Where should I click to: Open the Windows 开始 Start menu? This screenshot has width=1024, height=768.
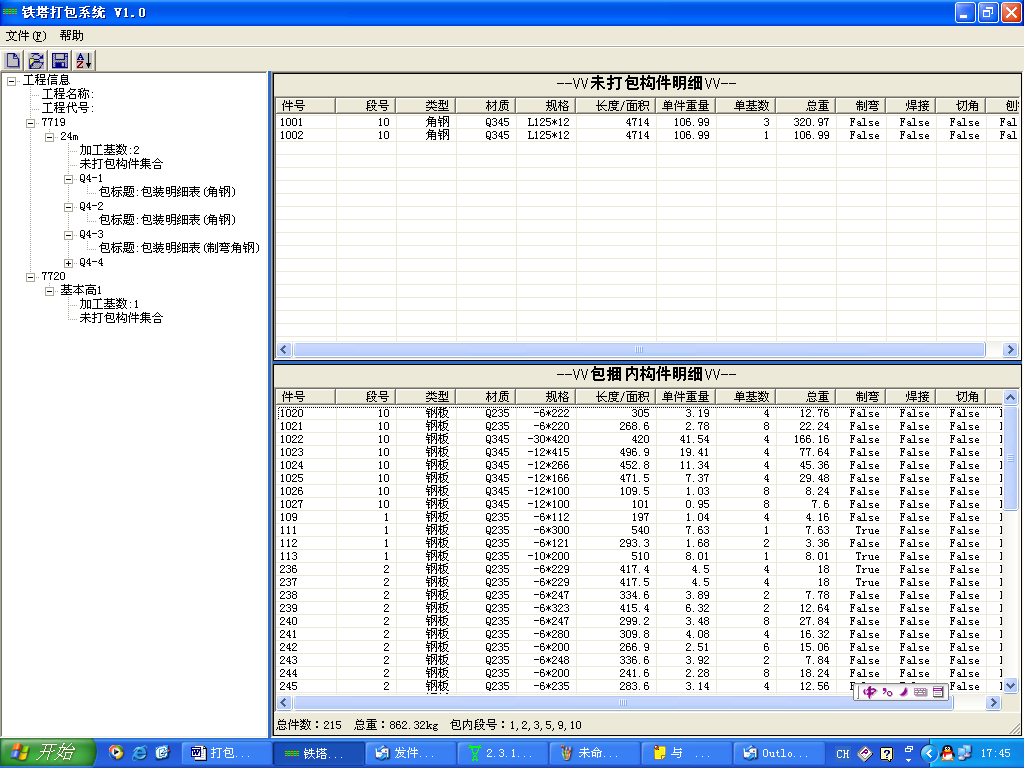point(48,753)
